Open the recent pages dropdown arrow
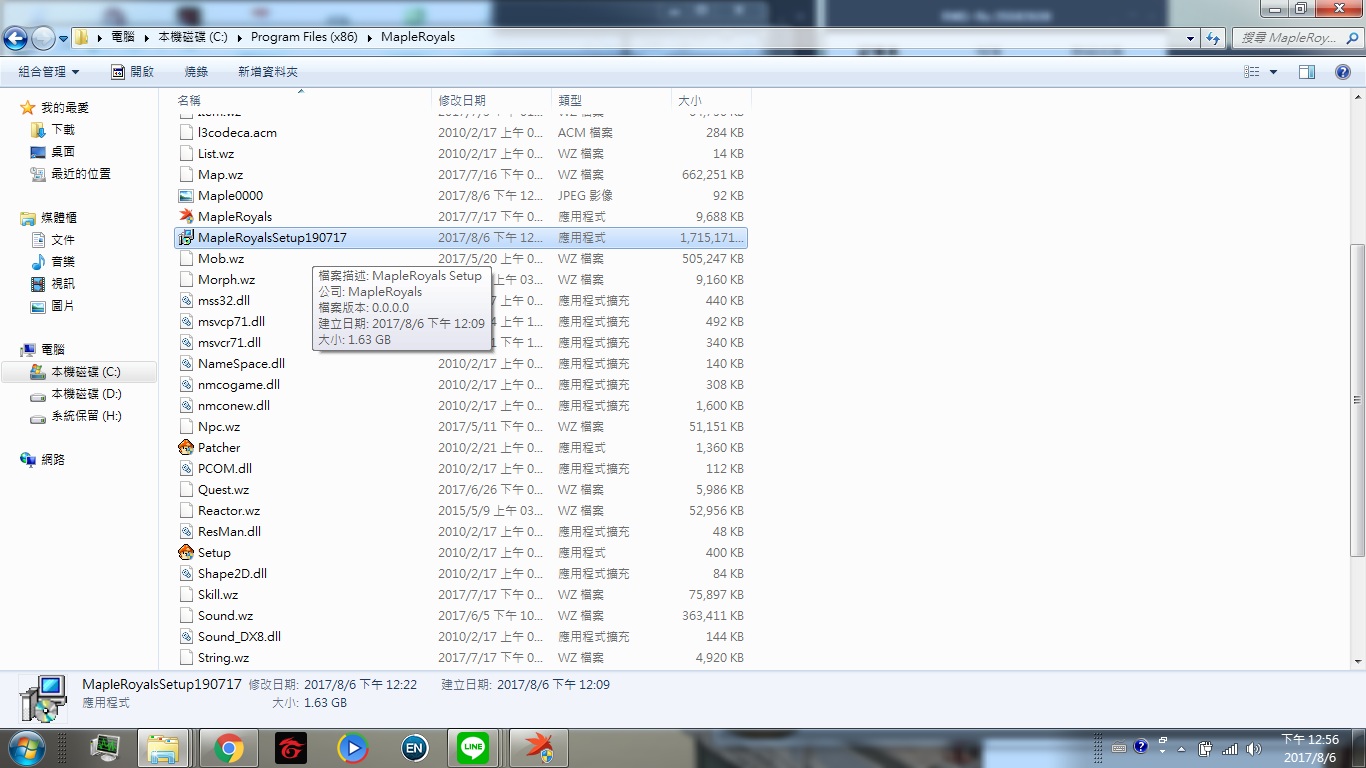 point(63,38)
